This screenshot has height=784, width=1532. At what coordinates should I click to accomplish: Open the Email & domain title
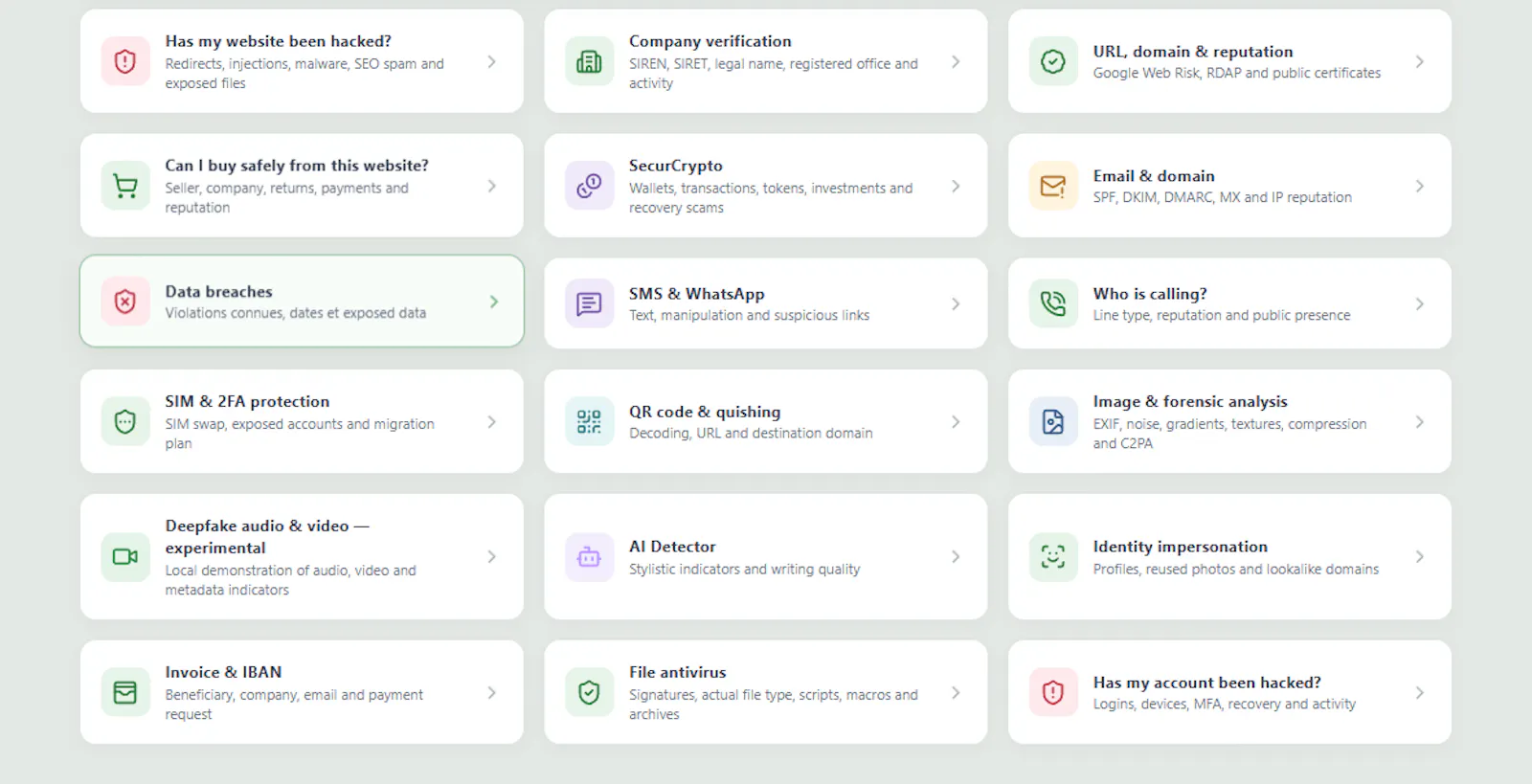coord(1154,176)
